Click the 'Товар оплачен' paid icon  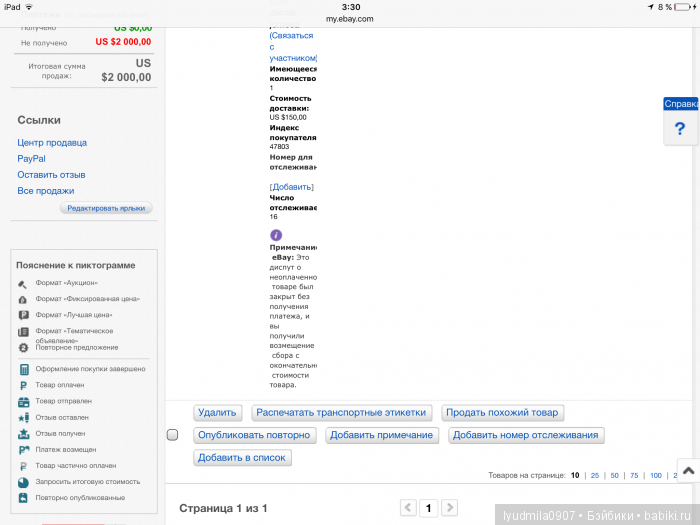(x=23, y=385)
